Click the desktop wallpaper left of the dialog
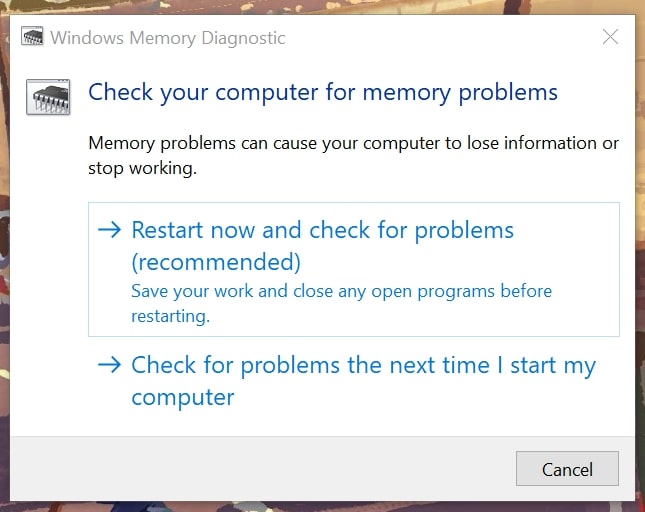The height and width of the screenshot is (512, 645). coord(5,250)
